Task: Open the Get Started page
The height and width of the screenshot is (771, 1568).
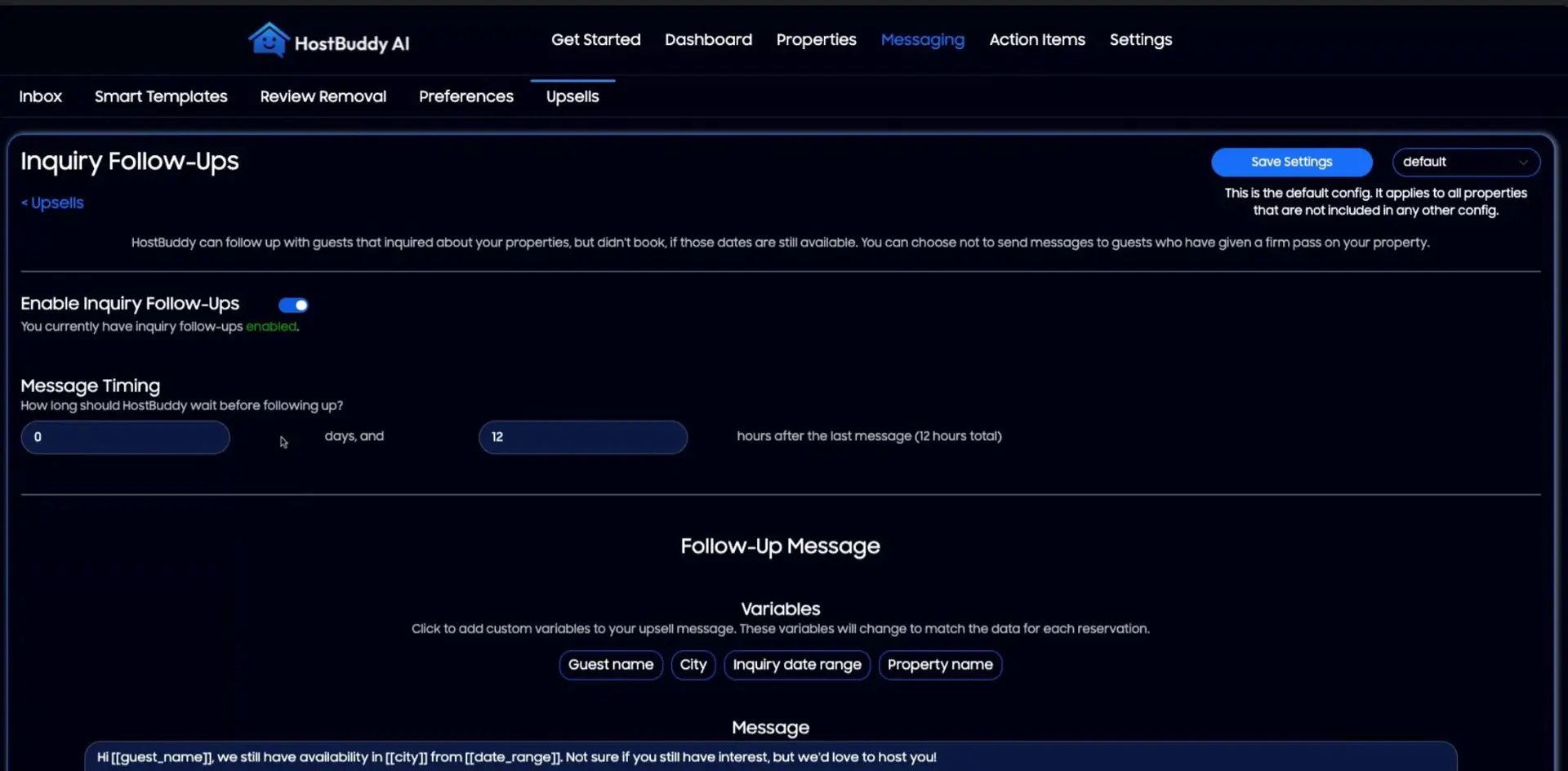Action: pyautogui.click(x=595, y=39)
